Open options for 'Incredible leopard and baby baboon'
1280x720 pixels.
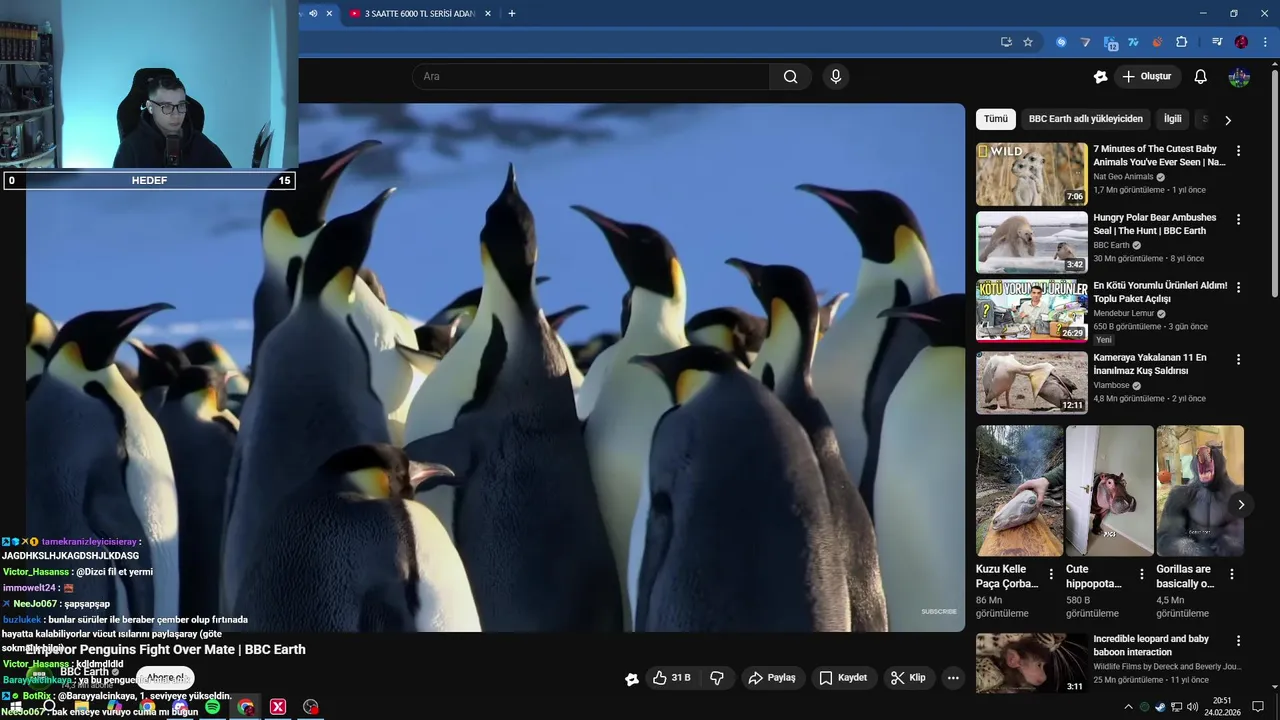click(x=1238, y=641)
